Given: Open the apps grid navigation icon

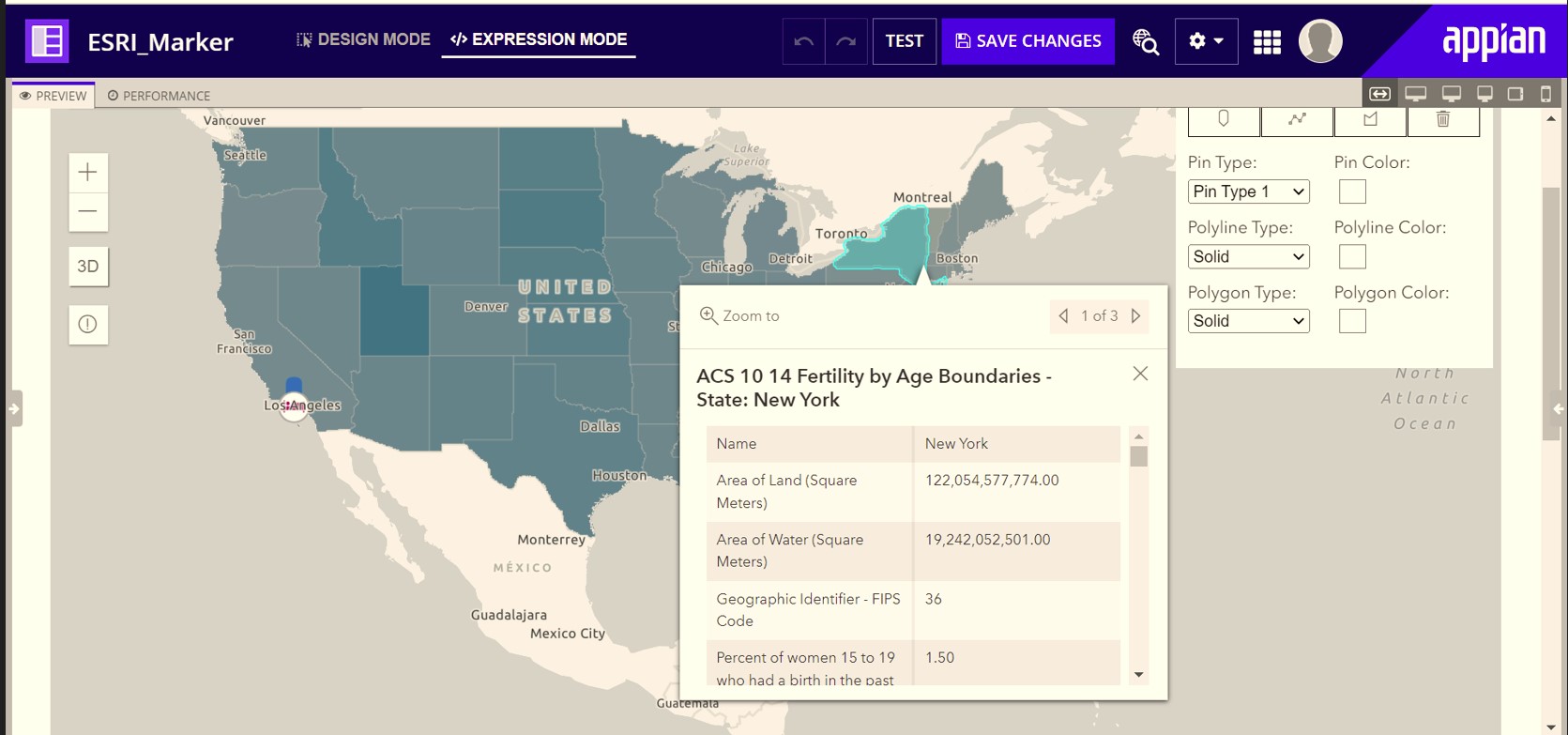Looking at the screenshot, I should 1267,42.
